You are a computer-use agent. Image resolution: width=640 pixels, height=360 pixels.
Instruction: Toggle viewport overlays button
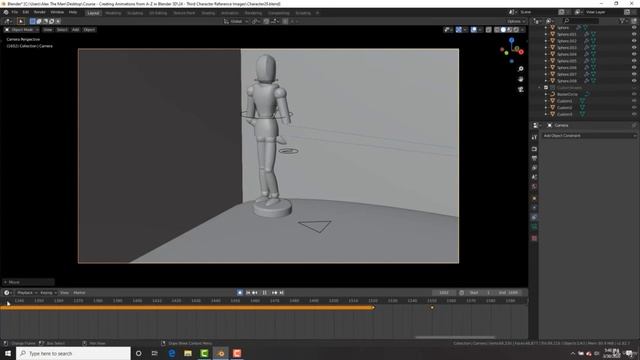[474, 30]
